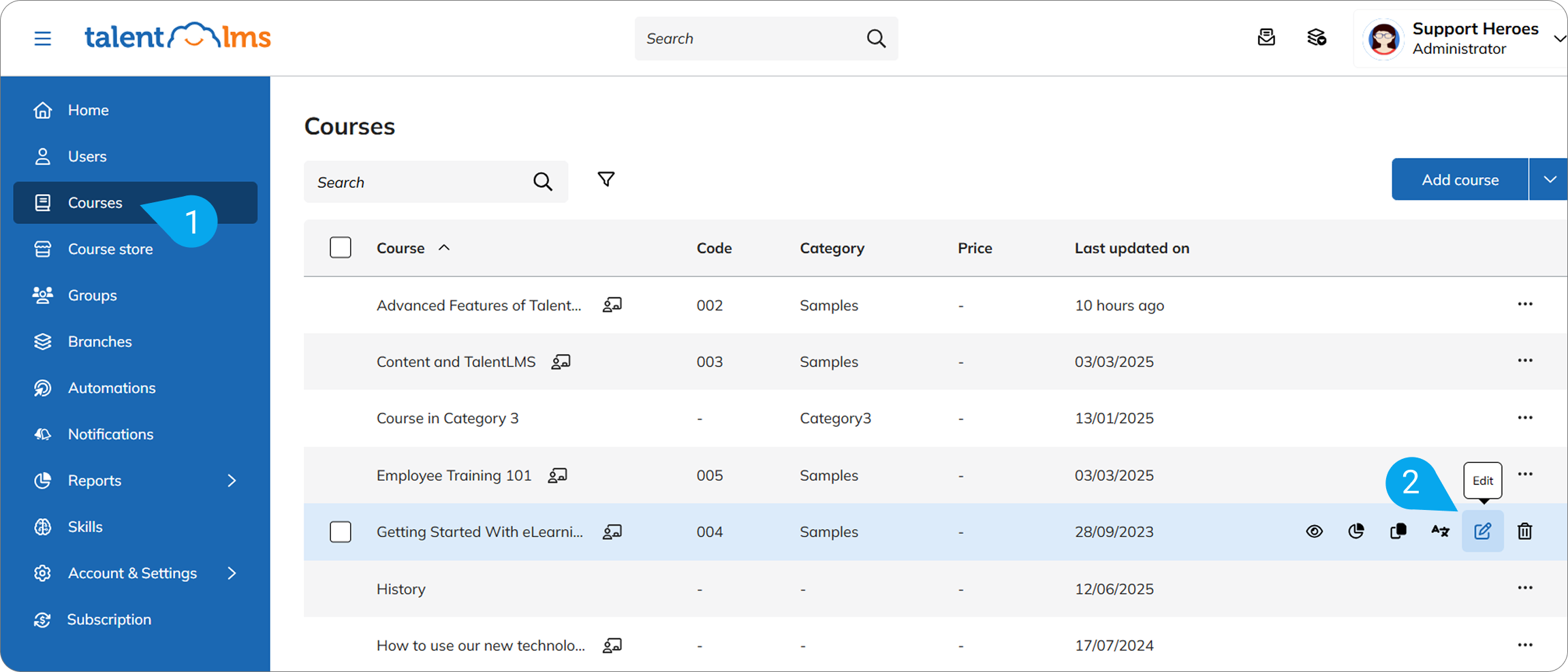The width and height of the screenshot is (1568, 672).
Task: Open the branches switcher icon in header
Action: 1317,37
